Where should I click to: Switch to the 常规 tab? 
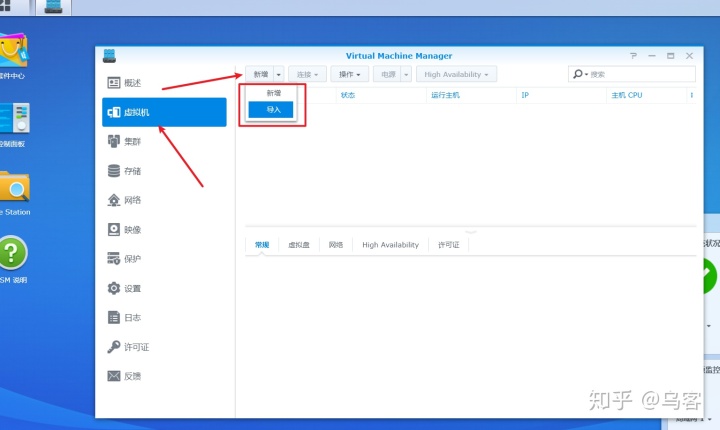coord(262,245)
